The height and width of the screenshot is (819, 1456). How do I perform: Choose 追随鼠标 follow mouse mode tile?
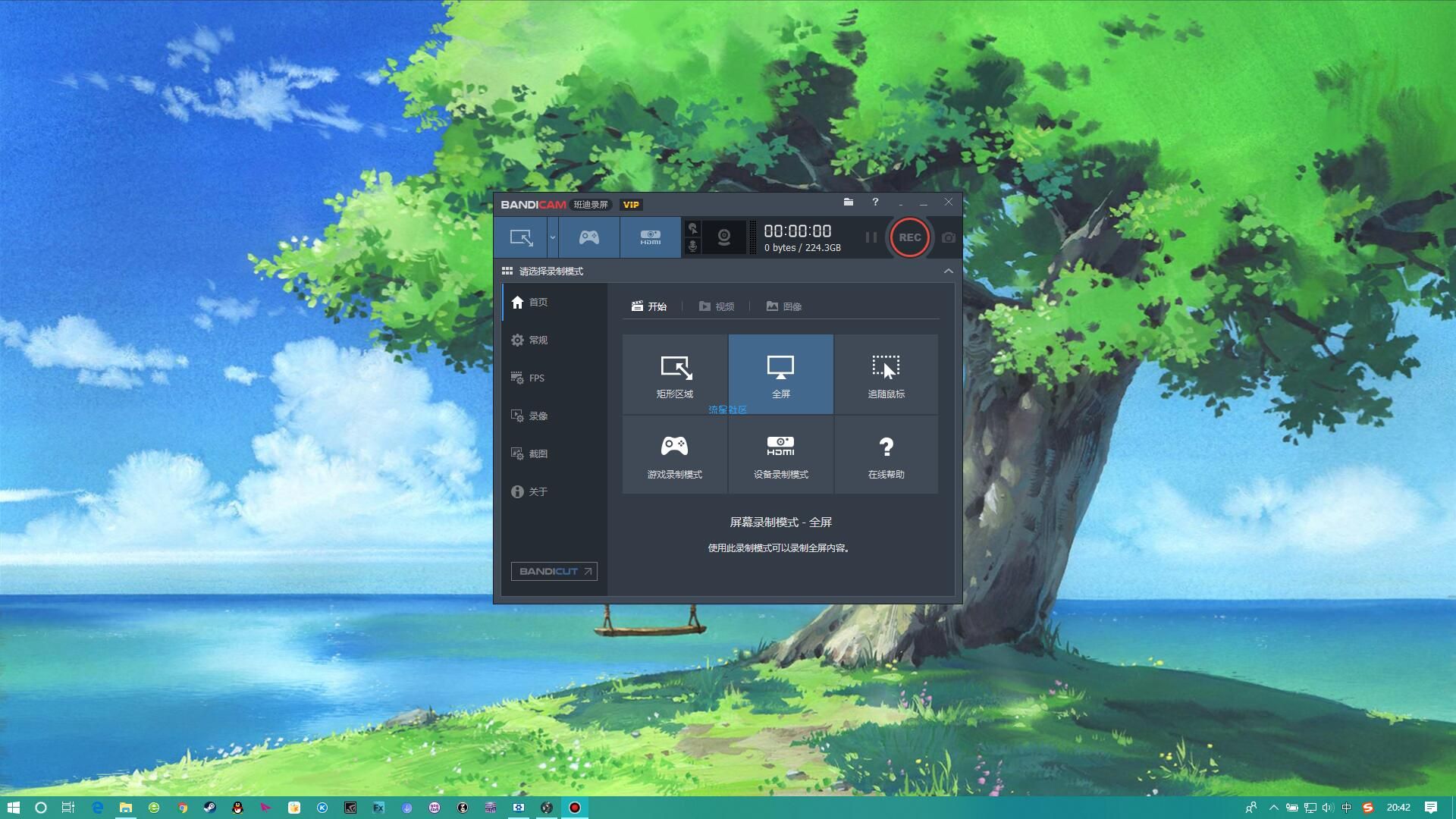(x=886, y=375)
